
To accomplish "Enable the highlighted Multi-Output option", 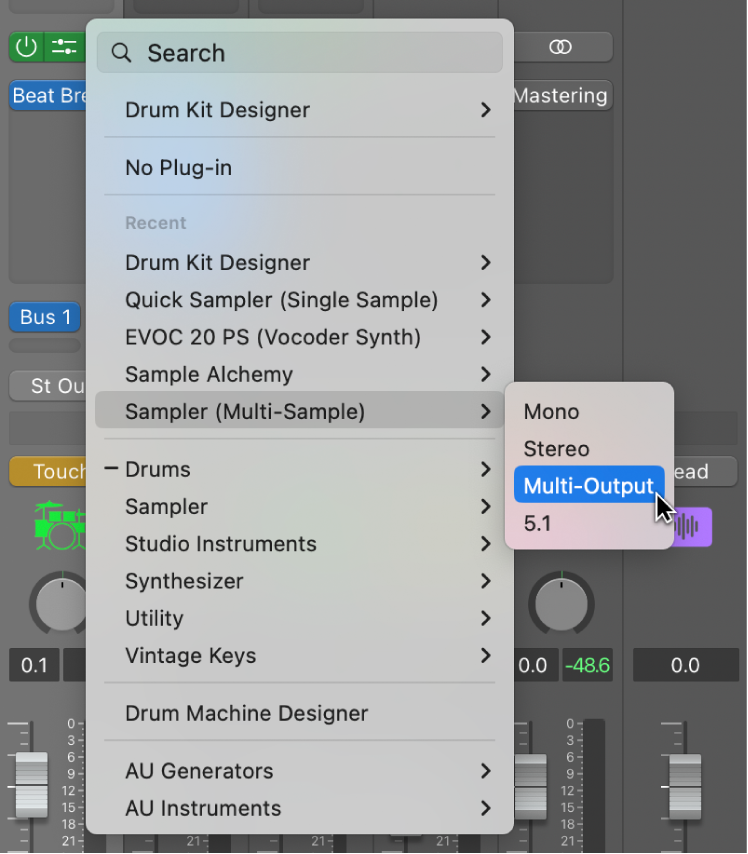I will (x=589, y=485).
